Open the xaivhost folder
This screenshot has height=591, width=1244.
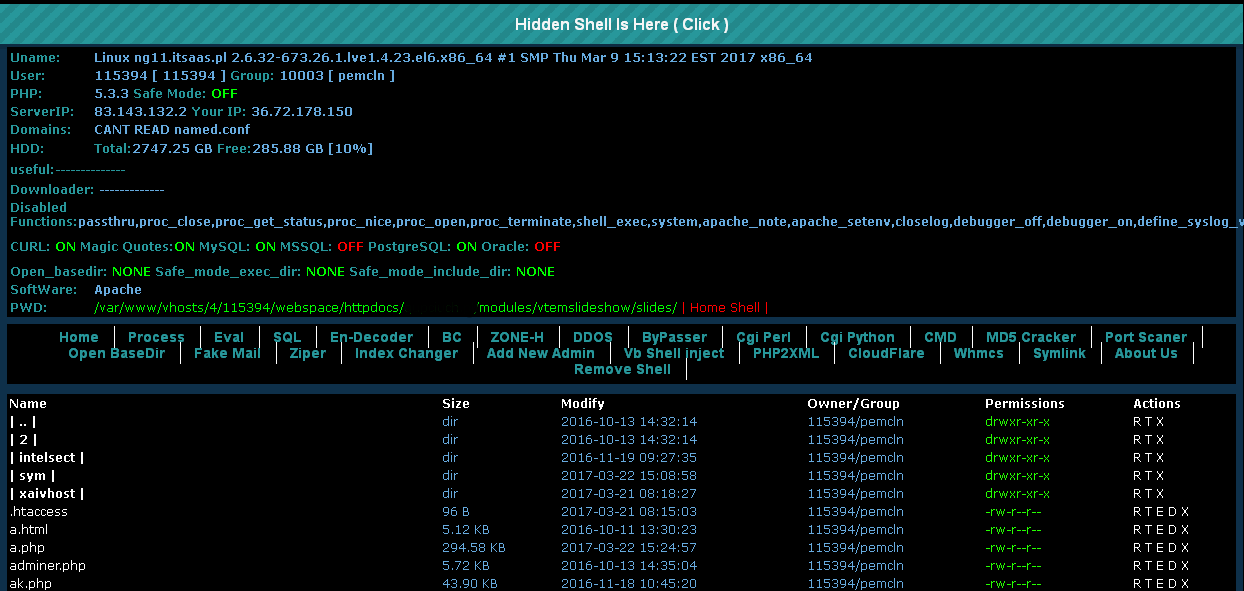coord(47,493)
